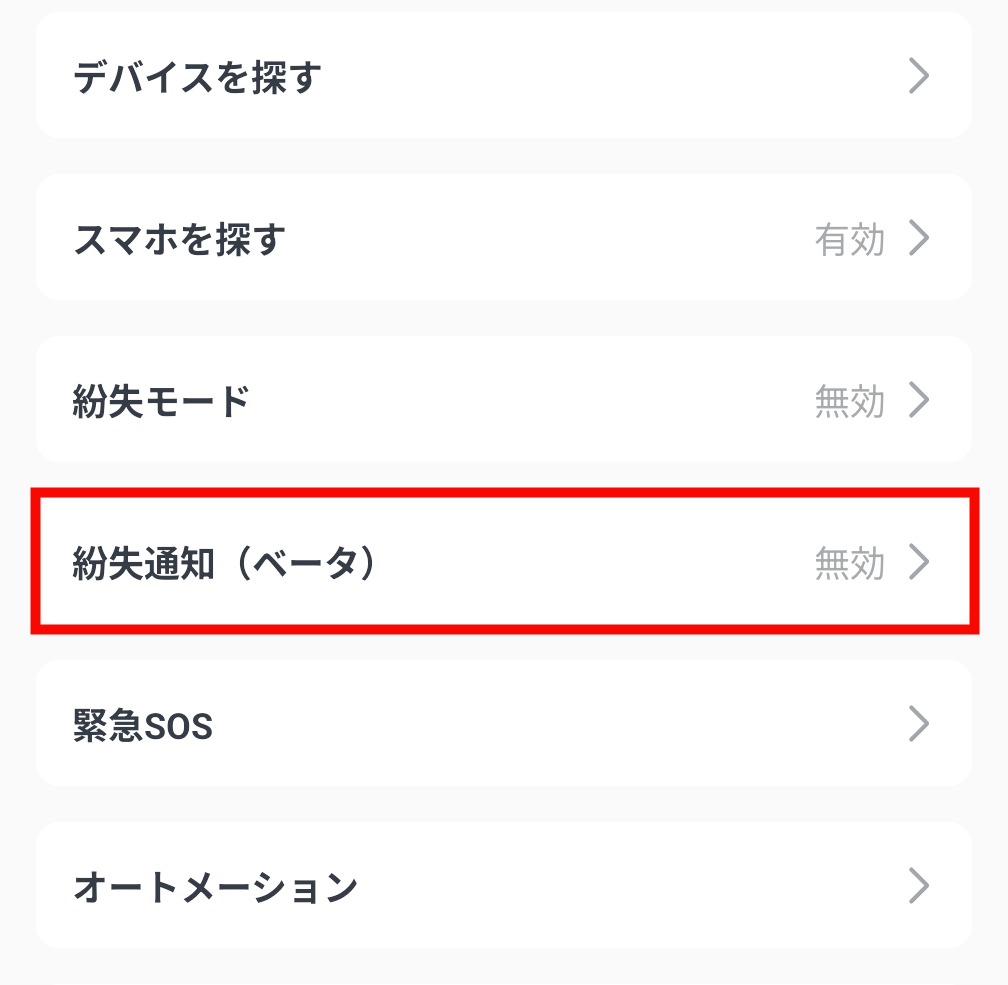The image size is (1008, 985).
Task: Select the デバイスを探す label text
Action: click(x=196, y=77)
